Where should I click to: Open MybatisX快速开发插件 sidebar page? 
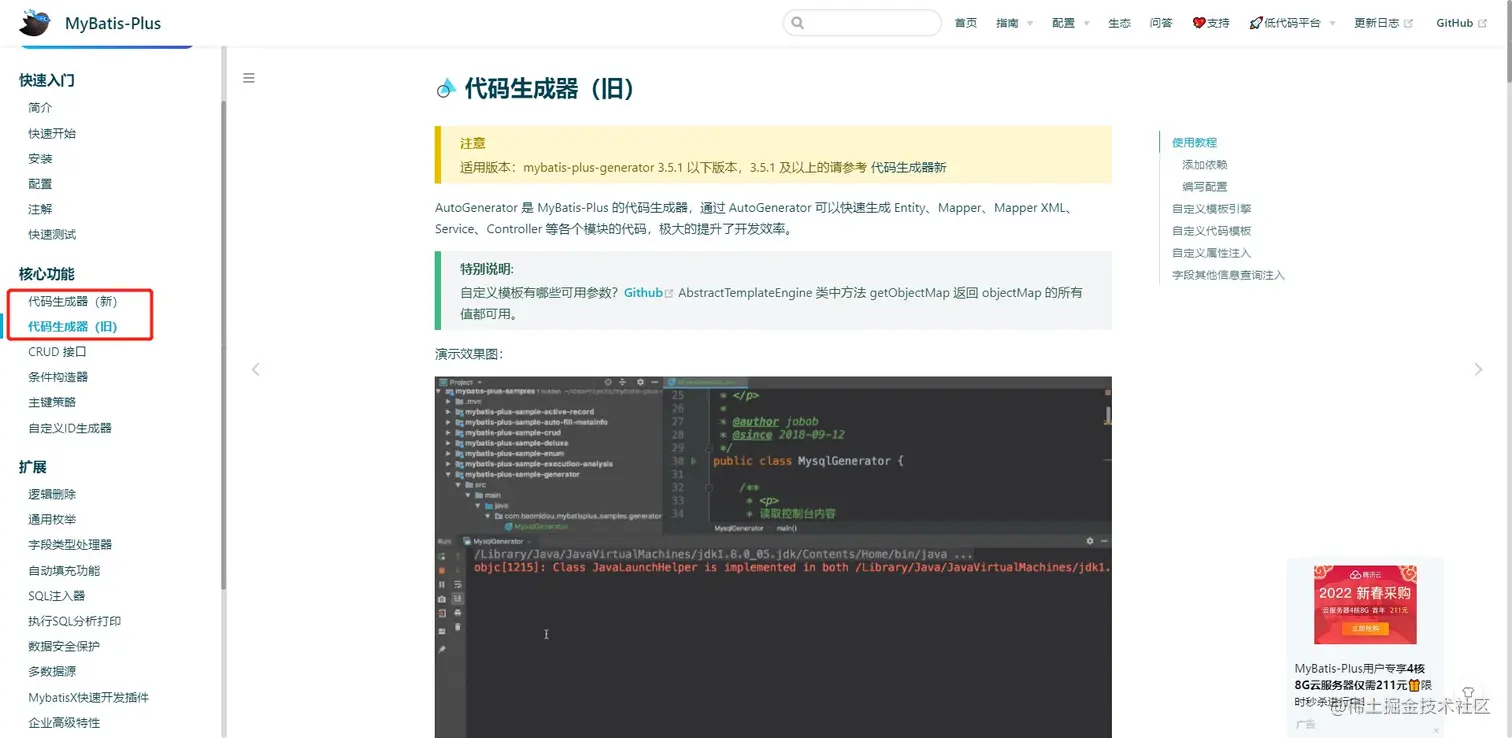[x=88, y=698]
